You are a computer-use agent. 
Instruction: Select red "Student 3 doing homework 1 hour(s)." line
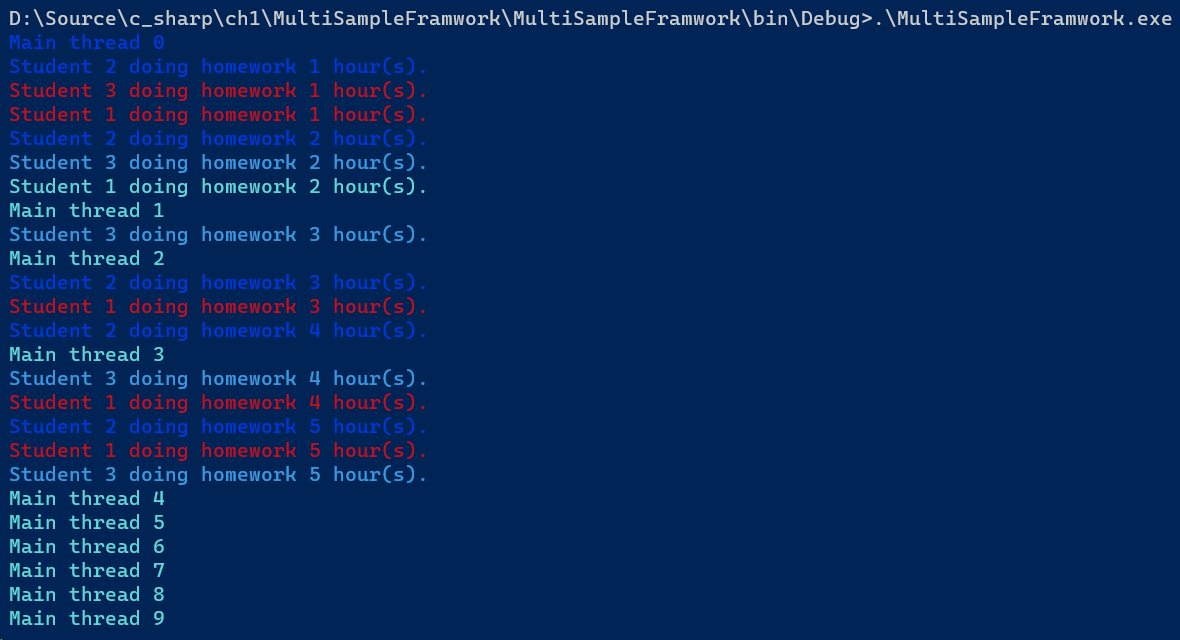click(218, 90)
